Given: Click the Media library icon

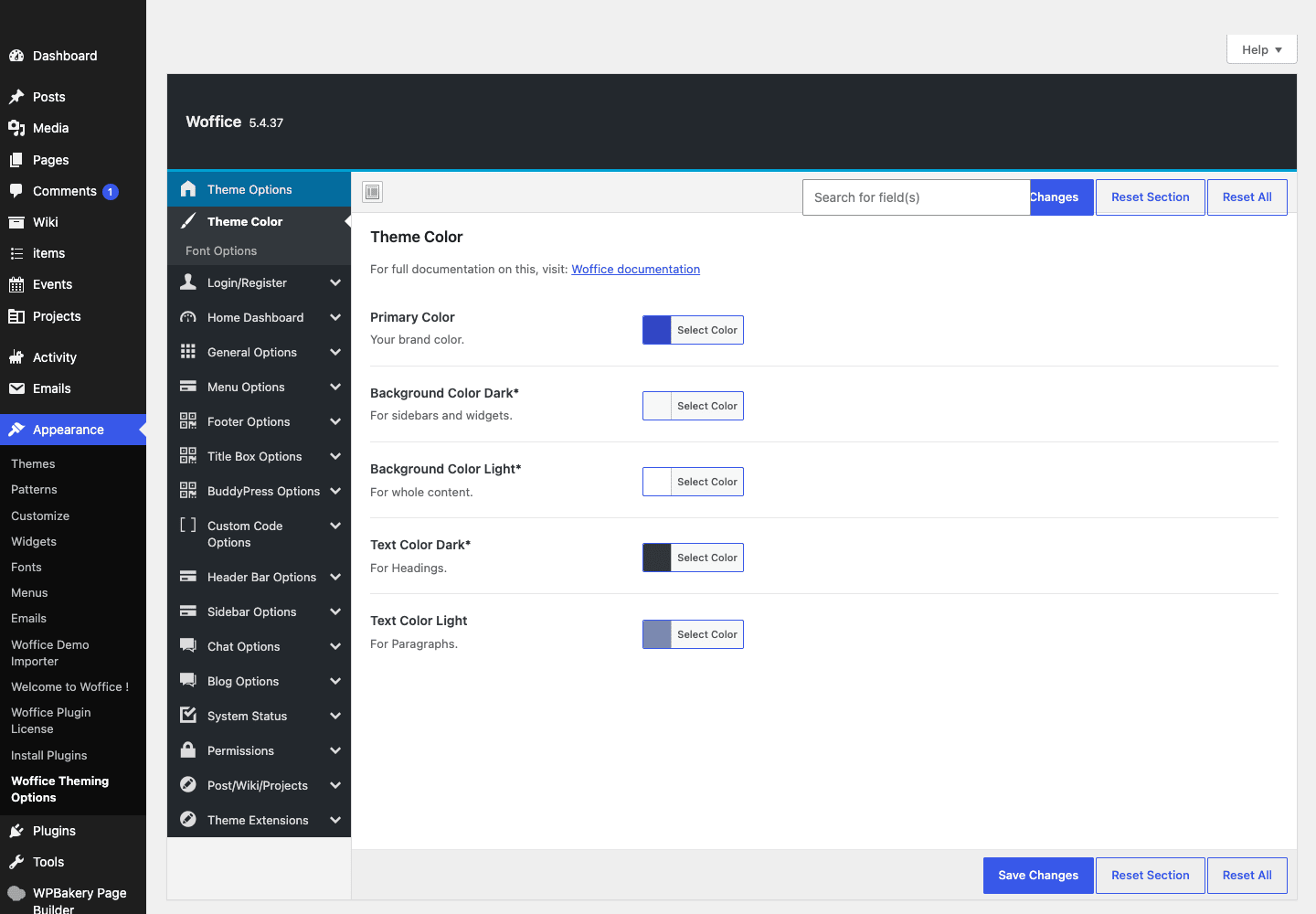Looking at the screenshot, I should pos(16,128).
